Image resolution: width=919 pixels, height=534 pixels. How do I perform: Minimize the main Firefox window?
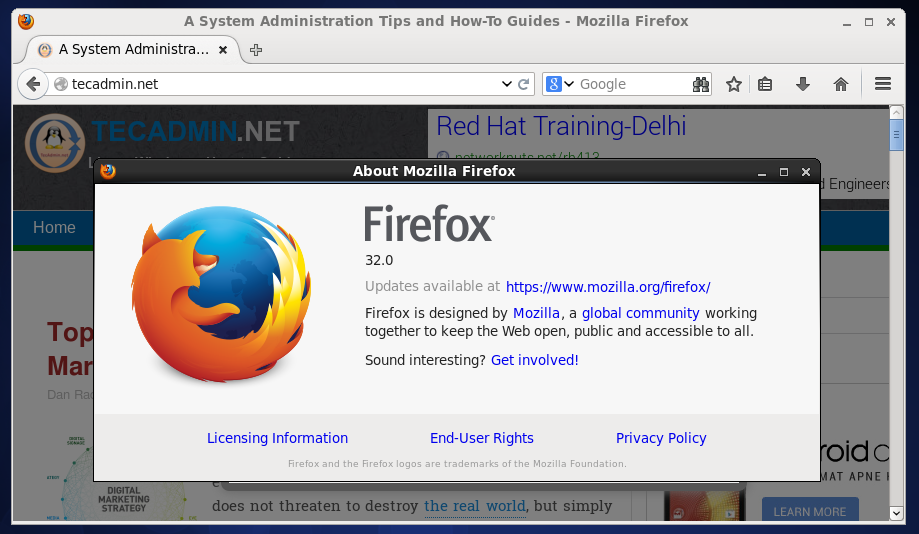(x=847, y=23)
